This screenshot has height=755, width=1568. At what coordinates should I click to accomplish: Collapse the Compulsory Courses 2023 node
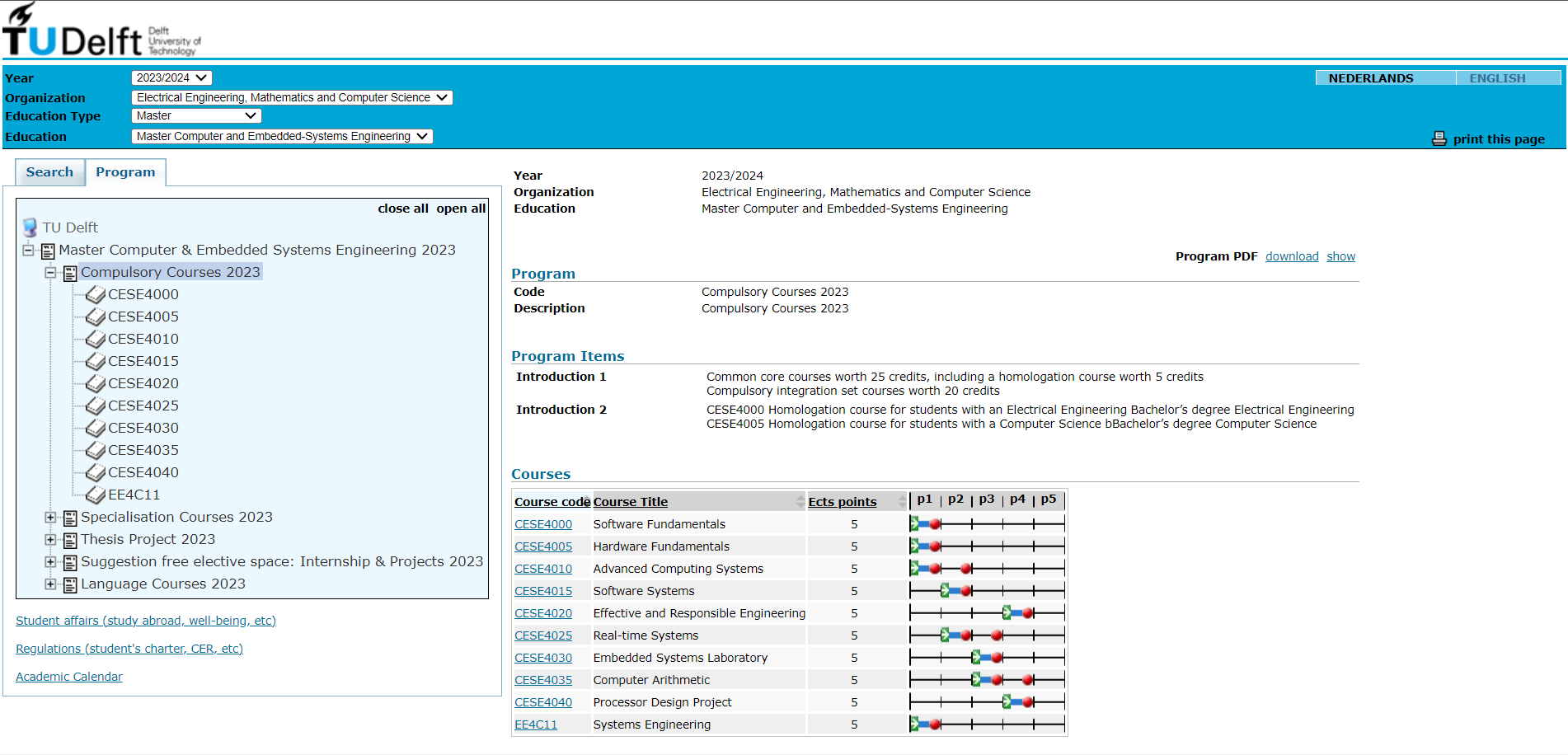[50, 272]
